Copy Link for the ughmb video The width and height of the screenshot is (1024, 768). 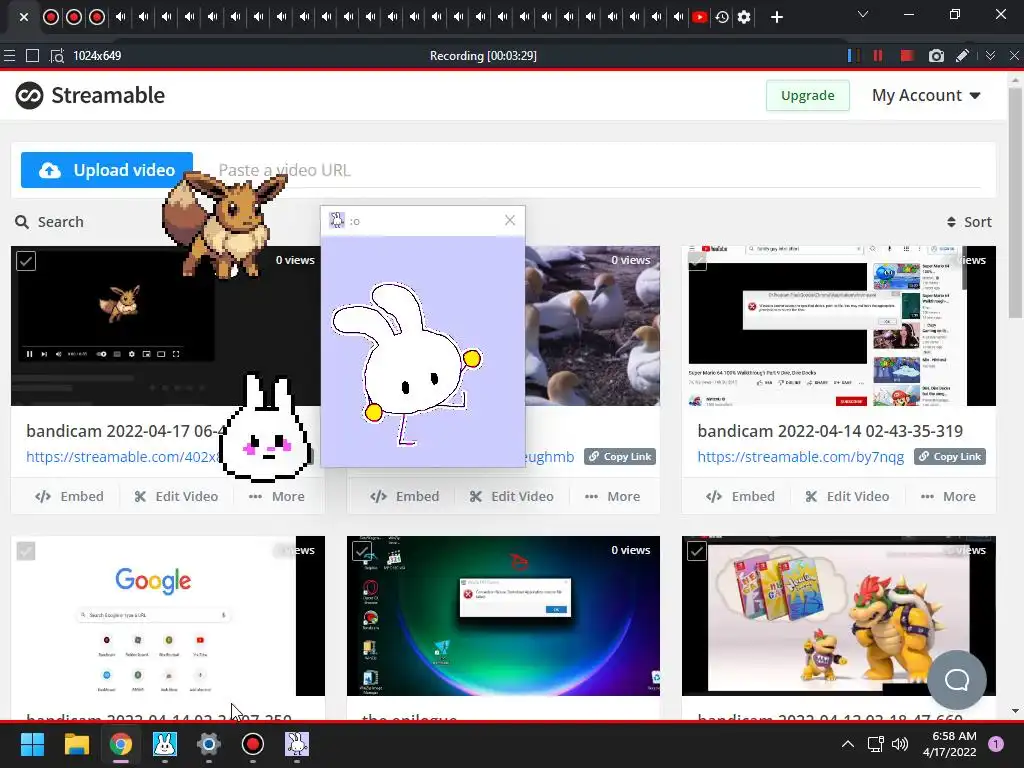620,456
